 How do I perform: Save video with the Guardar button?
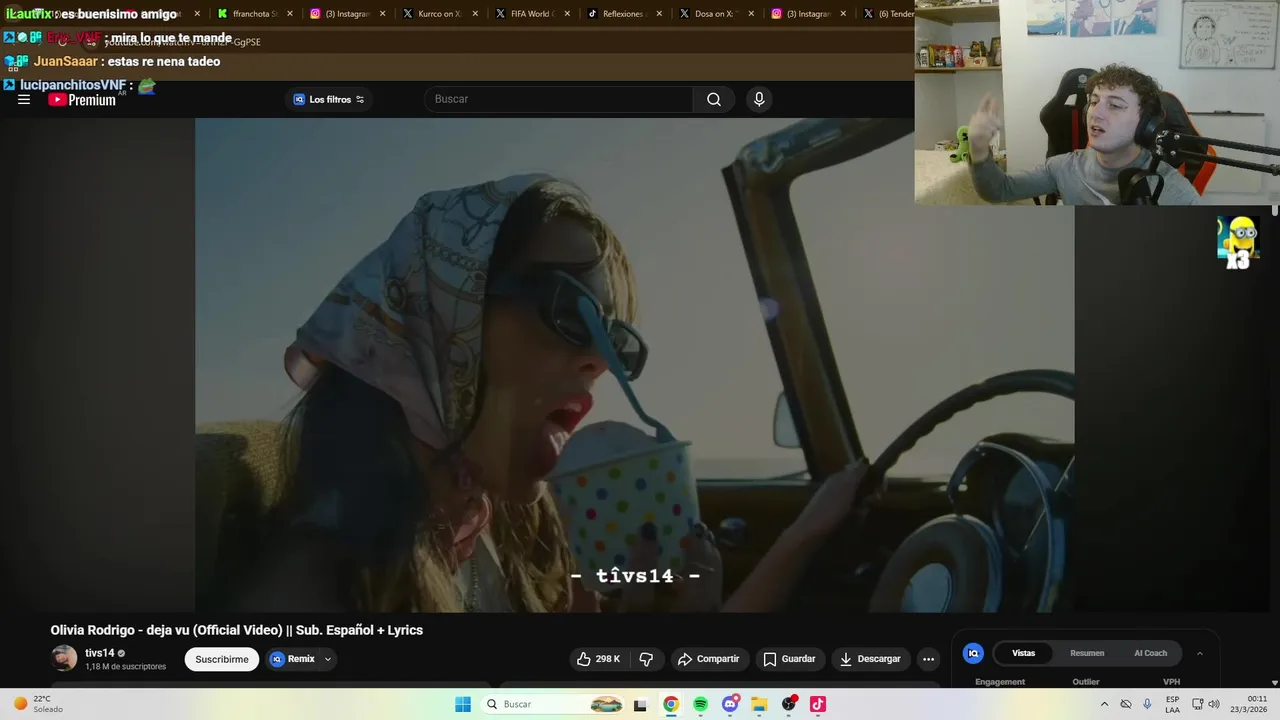789,659
